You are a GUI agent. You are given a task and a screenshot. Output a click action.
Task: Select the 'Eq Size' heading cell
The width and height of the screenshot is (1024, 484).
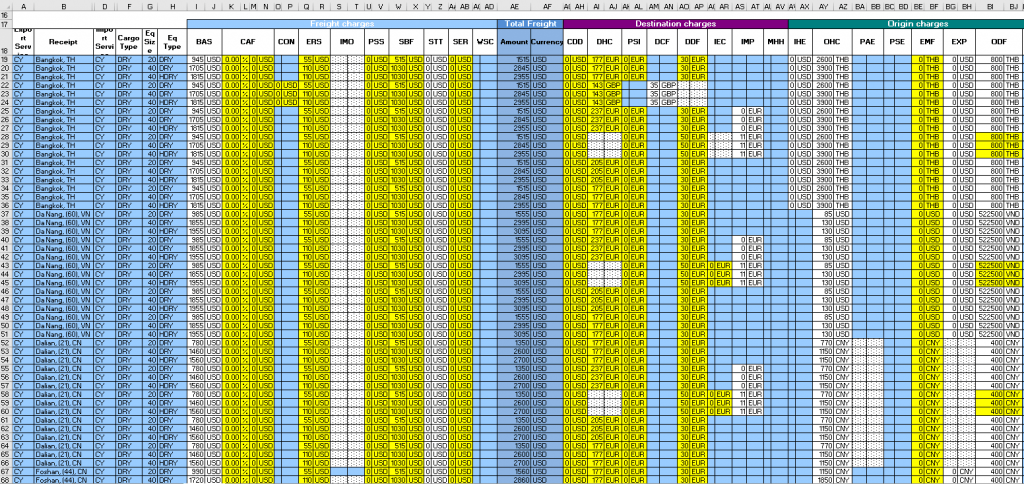click(x=150, y=42)
